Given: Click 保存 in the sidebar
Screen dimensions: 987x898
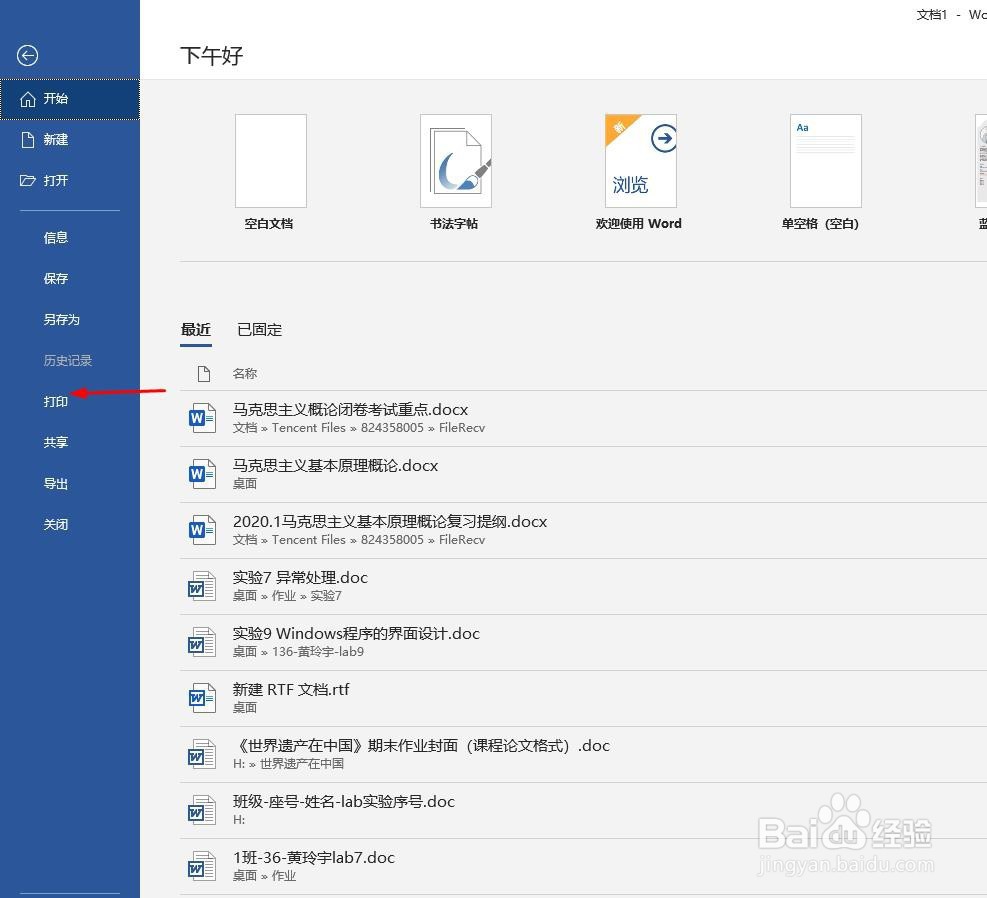Looking at the screenshot, I should coord(70,278).
